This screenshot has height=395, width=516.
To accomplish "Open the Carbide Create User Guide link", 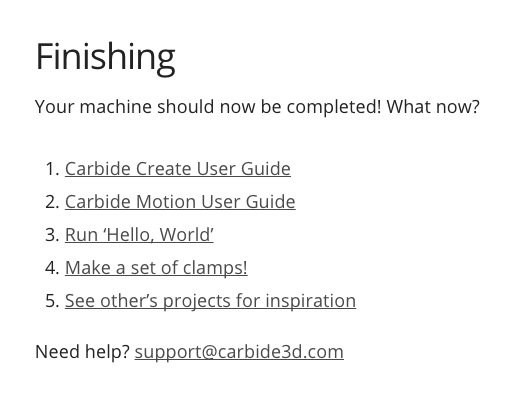I will click(178, 168).
